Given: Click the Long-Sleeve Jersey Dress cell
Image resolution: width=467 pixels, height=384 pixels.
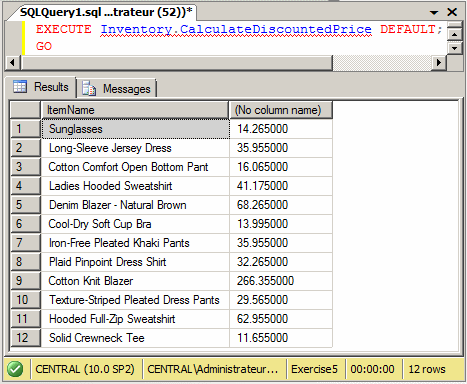Looking at the screenshot, I should point(135,148).
